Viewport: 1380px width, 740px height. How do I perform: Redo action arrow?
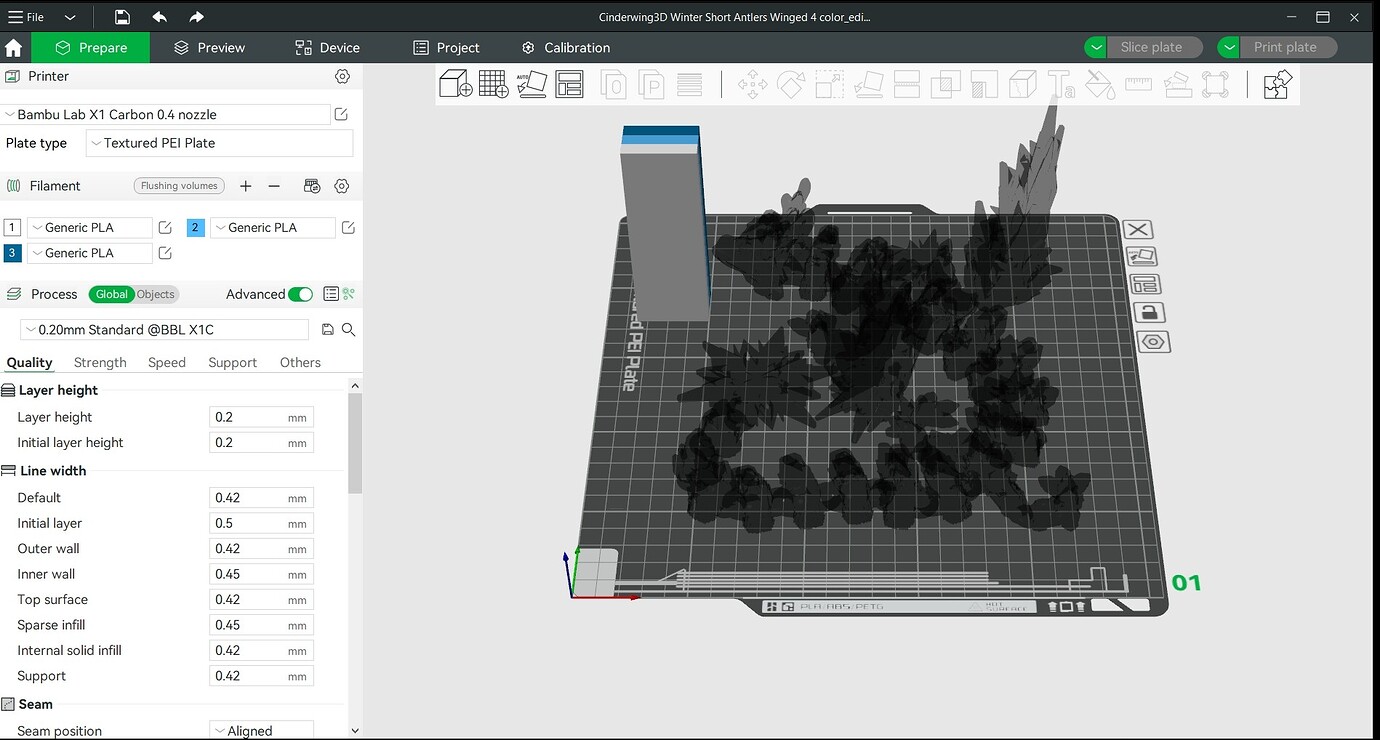pyautogui.click(x=196, y=17)
